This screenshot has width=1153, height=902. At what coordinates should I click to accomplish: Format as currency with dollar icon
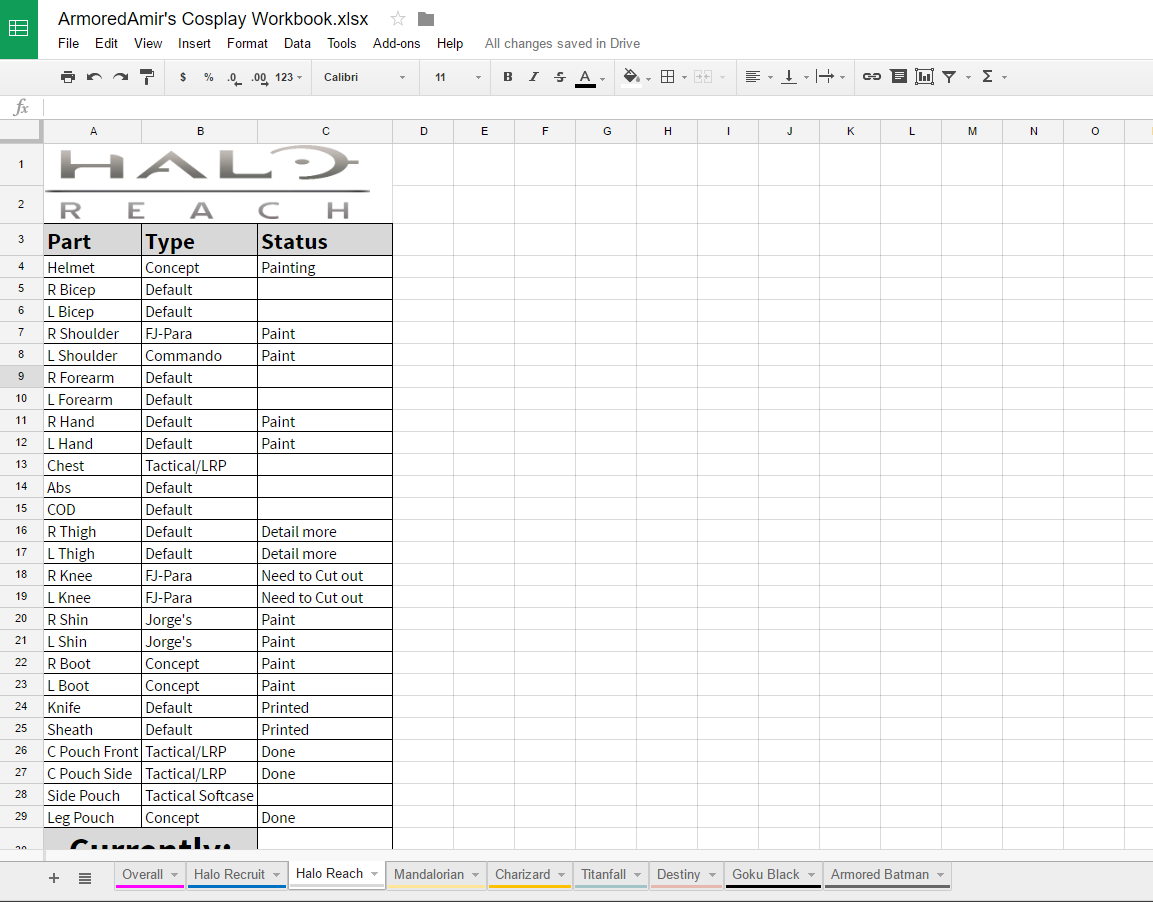(x=182, y=77)
